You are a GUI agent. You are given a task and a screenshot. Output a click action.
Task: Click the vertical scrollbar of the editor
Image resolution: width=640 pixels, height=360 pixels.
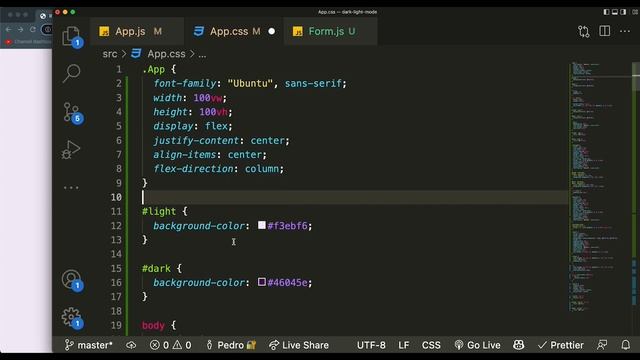636,199
